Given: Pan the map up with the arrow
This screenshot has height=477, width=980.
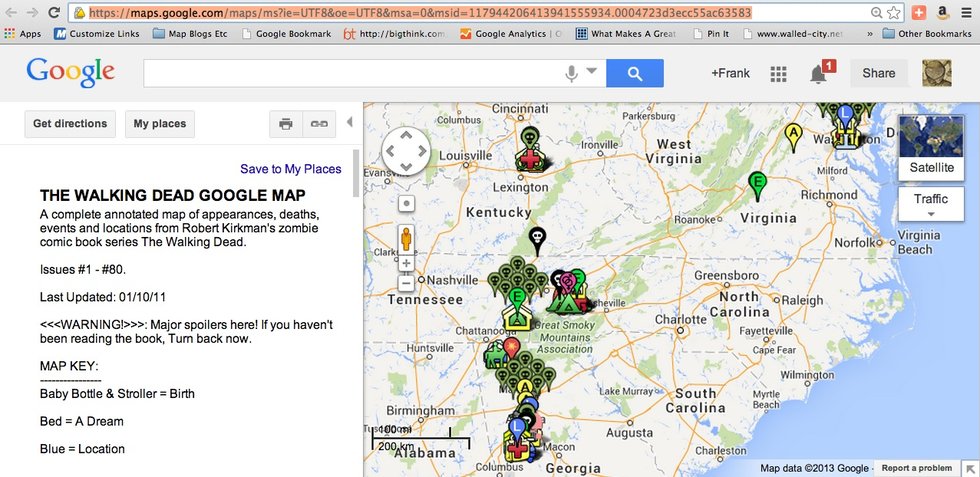Looking at the screenshot, I should point(406,135).
